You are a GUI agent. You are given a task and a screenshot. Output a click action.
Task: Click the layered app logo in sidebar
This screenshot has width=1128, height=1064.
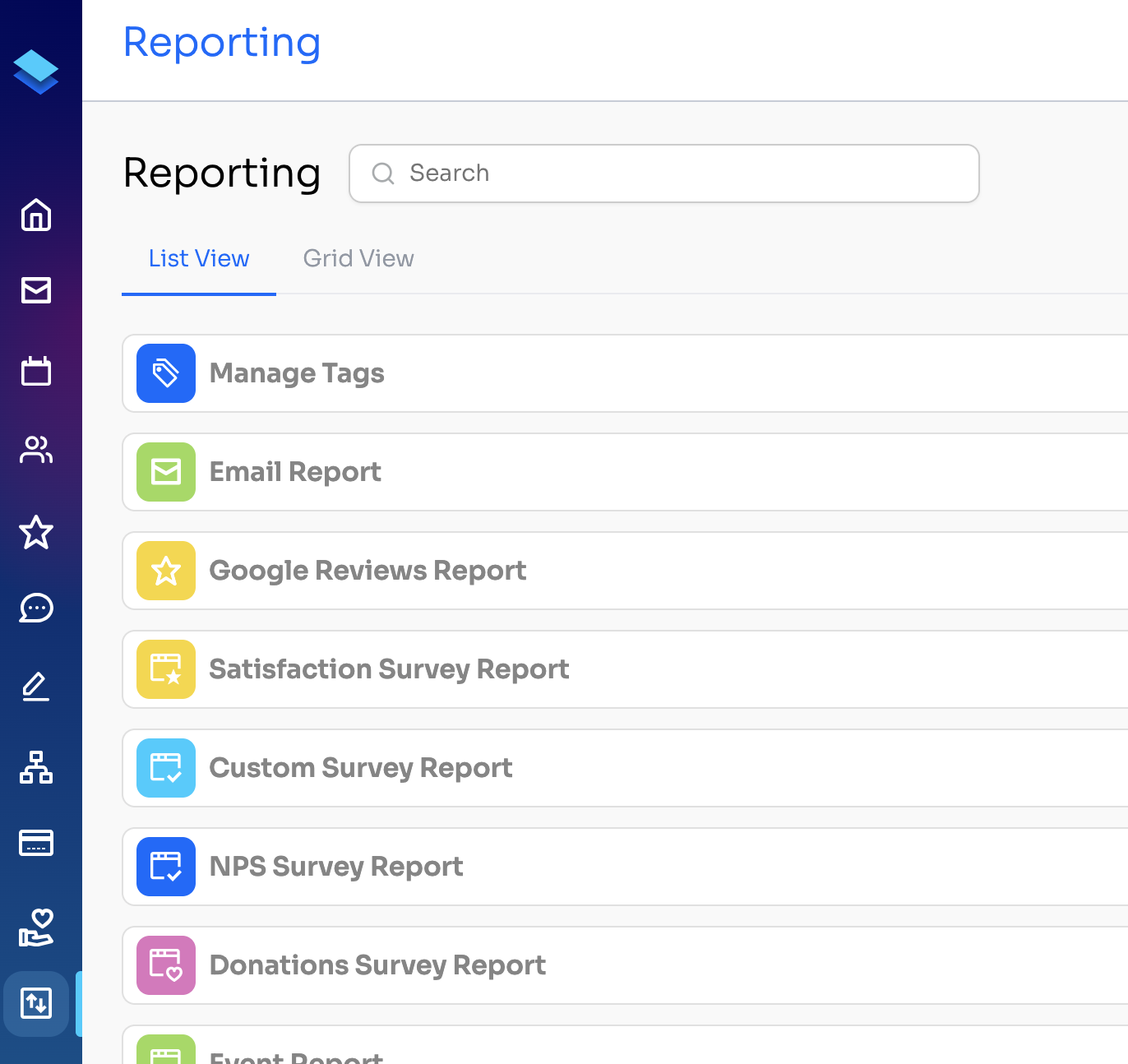(36, 72)
